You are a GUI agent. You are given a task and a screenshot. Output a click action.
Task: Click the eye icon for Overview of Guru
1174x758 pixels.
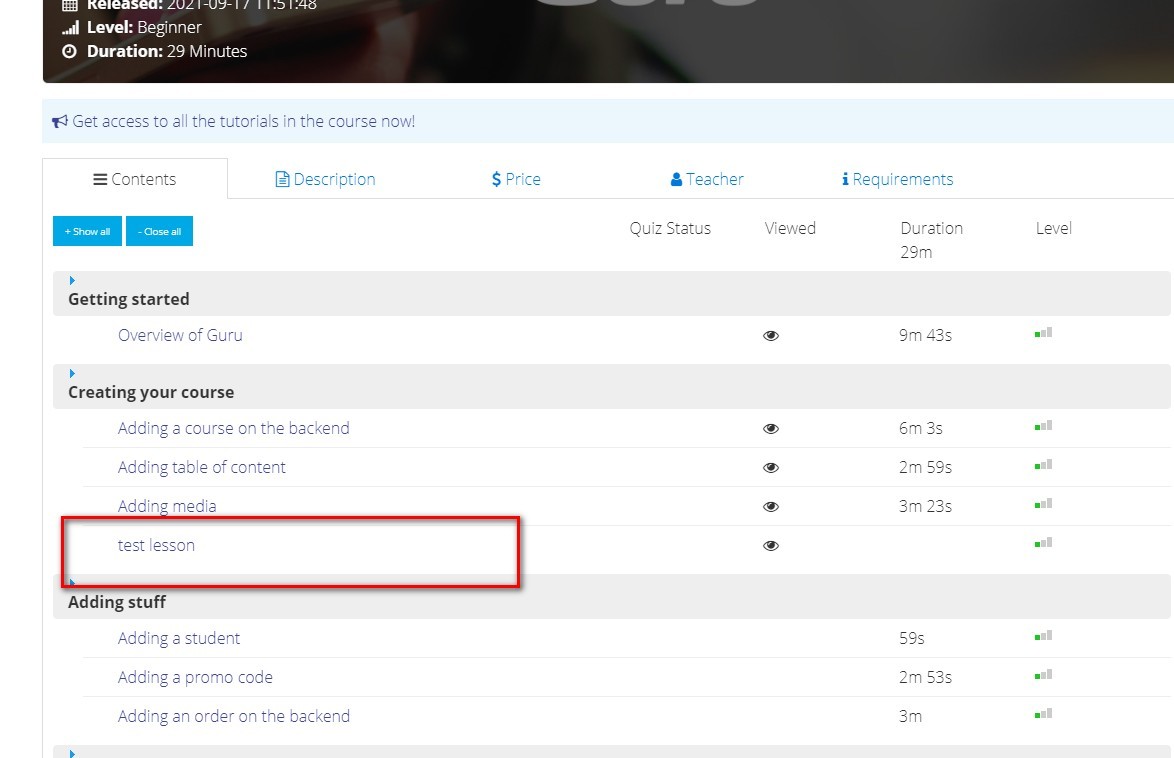pyautogui.click(x=771, y=336)
